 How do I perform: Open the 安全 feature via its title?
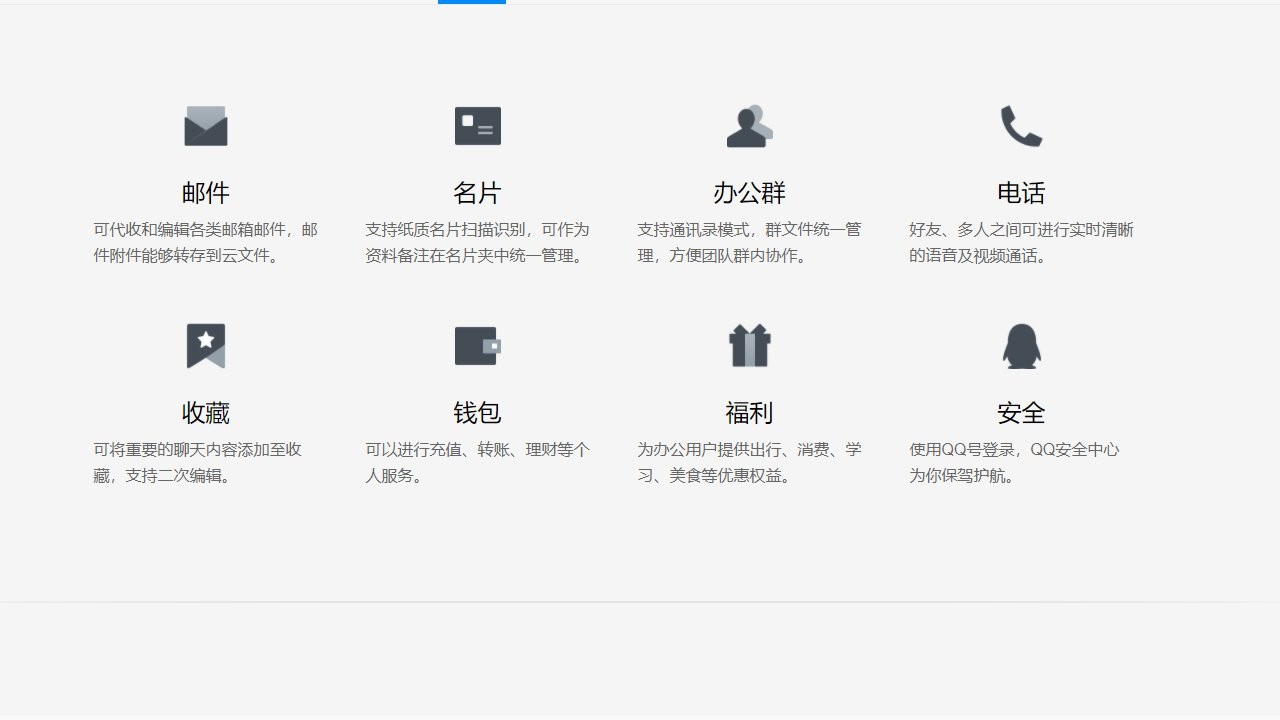point(1021,412)
